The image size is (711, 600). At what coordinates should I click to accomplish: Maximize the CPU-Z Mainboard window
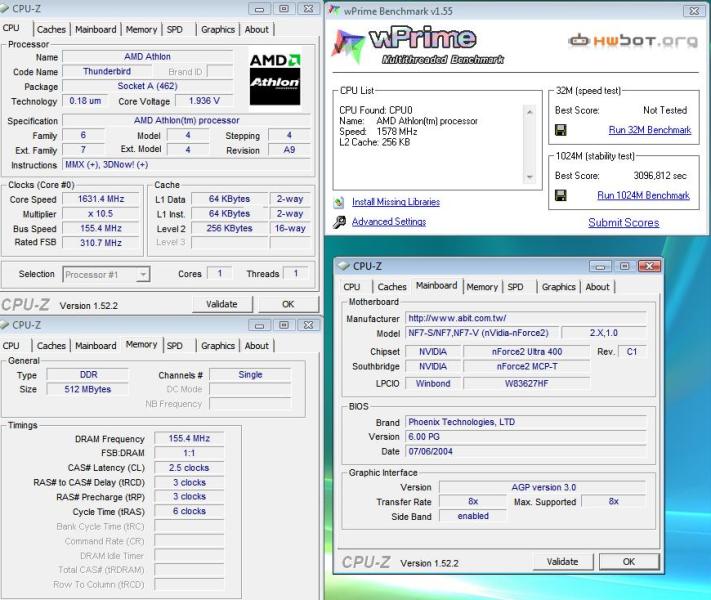click(x=624, y=266)
